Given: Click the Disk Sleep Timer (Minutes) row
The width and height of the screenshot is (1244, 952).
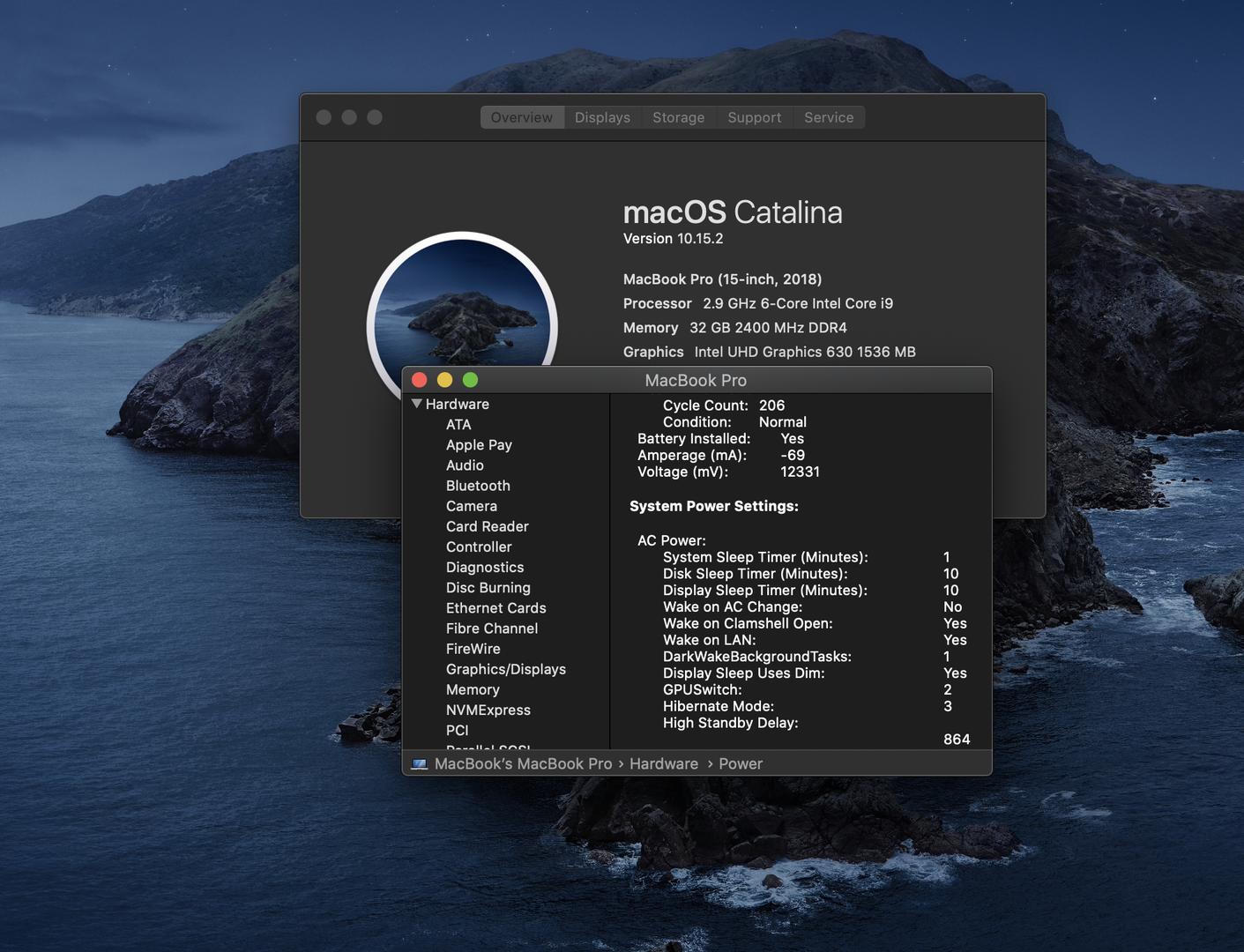Looking at the screenshot, I should pyautogui.click(x=811, y=574).
